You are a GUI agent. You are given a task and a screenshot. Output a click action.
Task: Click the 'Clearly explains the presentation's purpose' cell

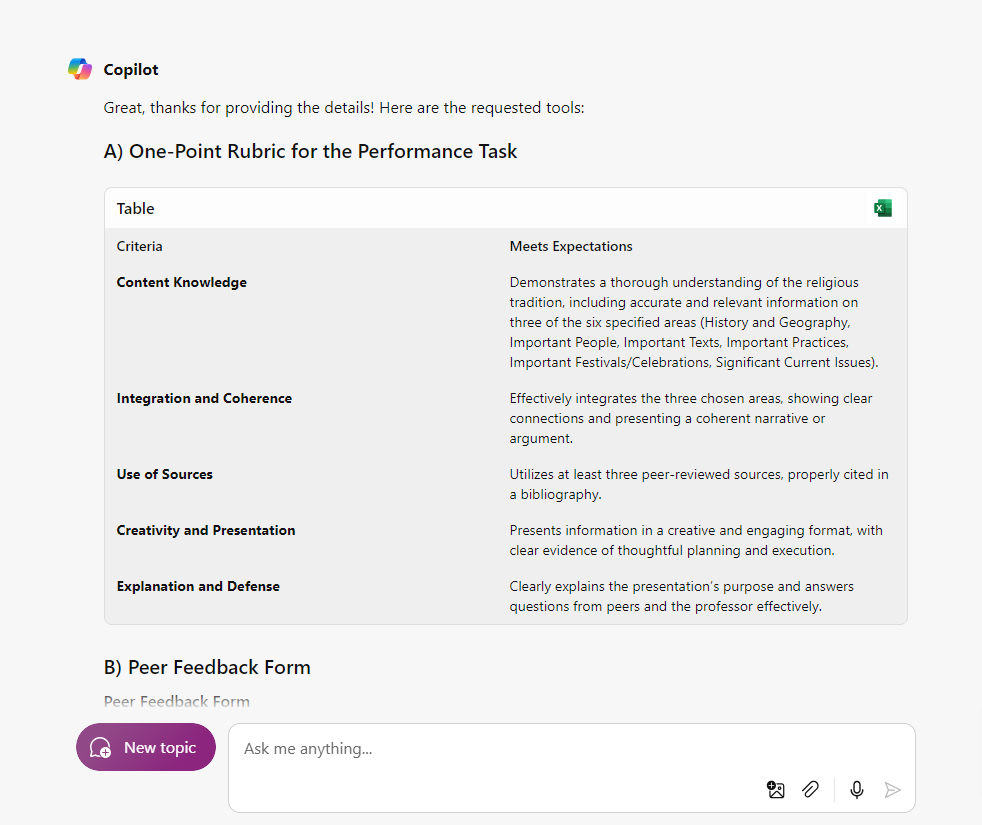[681, 596]
